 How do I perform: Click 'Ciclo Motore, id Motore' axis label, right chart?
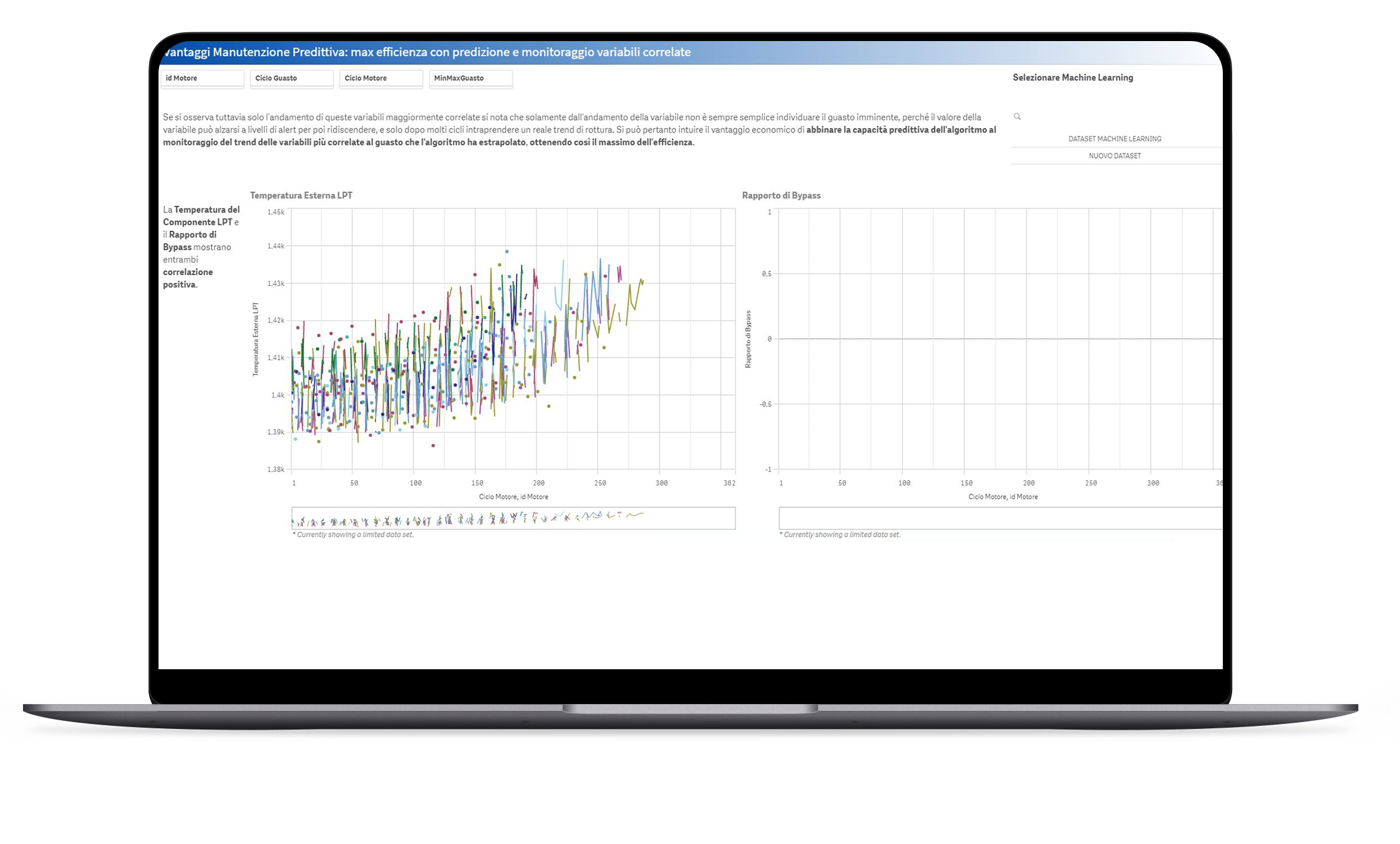tap(1003, 496)
